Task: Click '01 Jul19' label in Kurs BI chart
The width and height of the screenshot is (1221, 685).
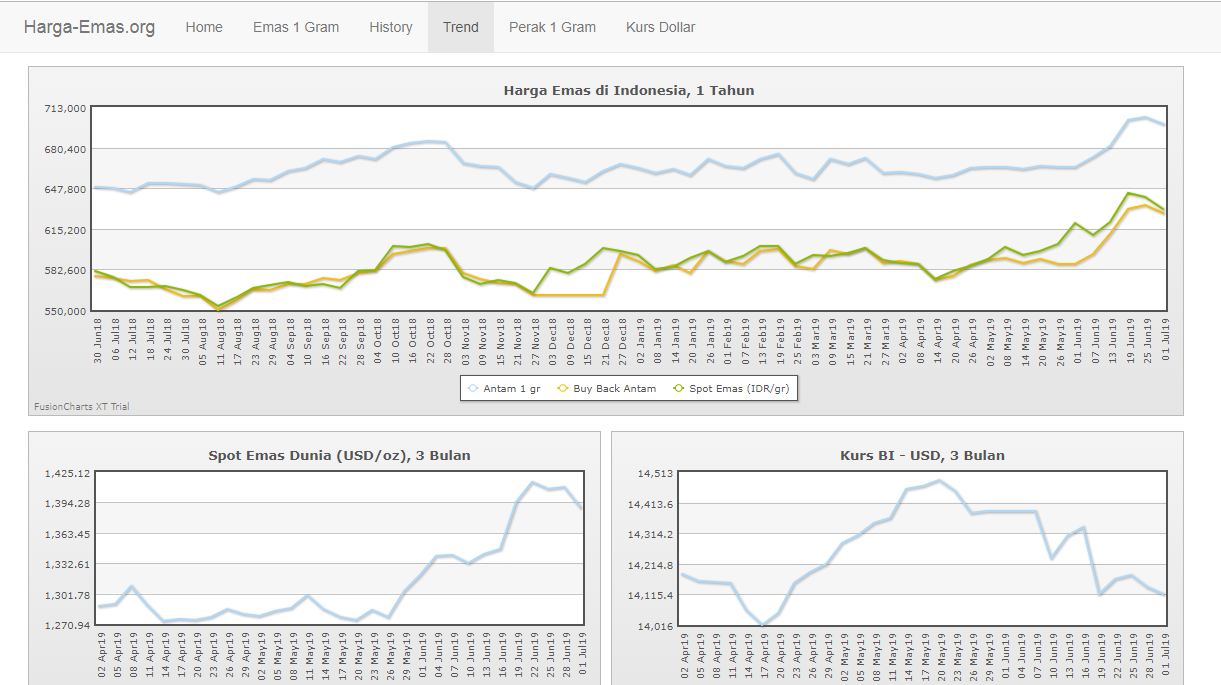Action: click(1166, 655)
